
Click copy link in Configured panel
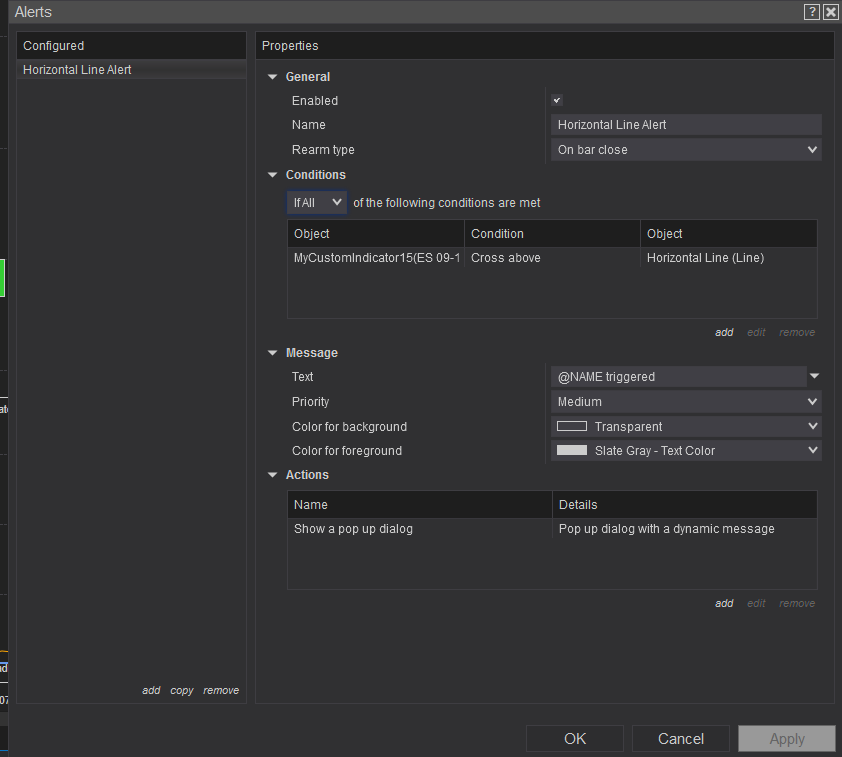tap(182, 691)
